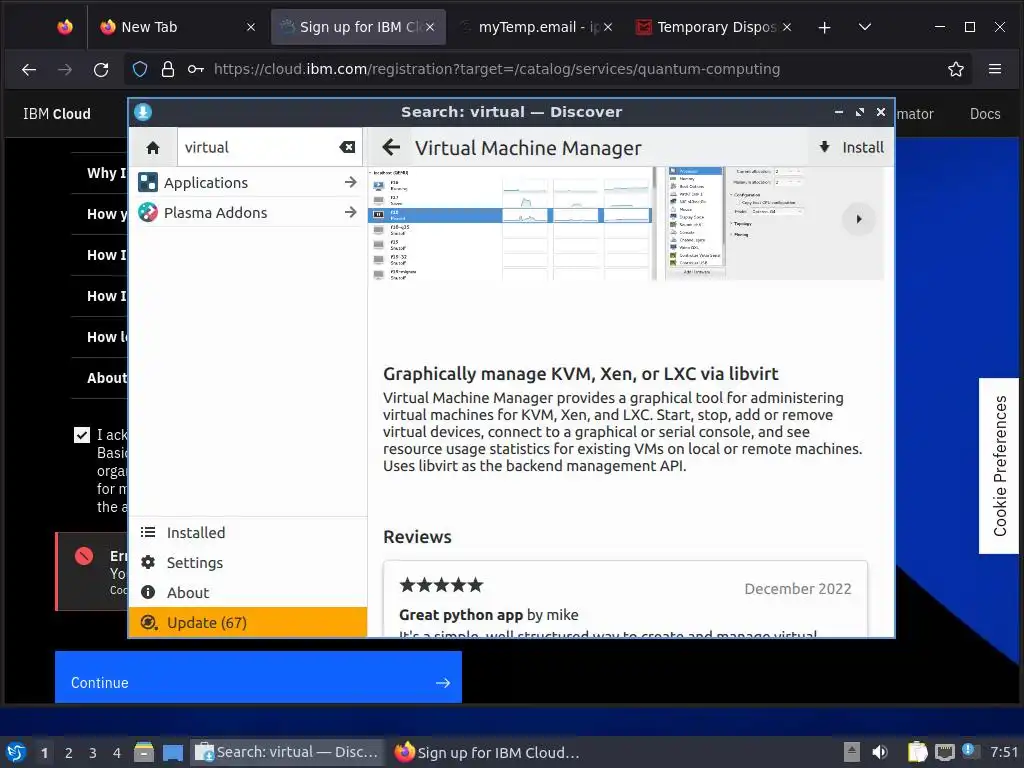
Task: Click the clock showing 7:51
Action: pyautogui.click(x=1004, y=752)
